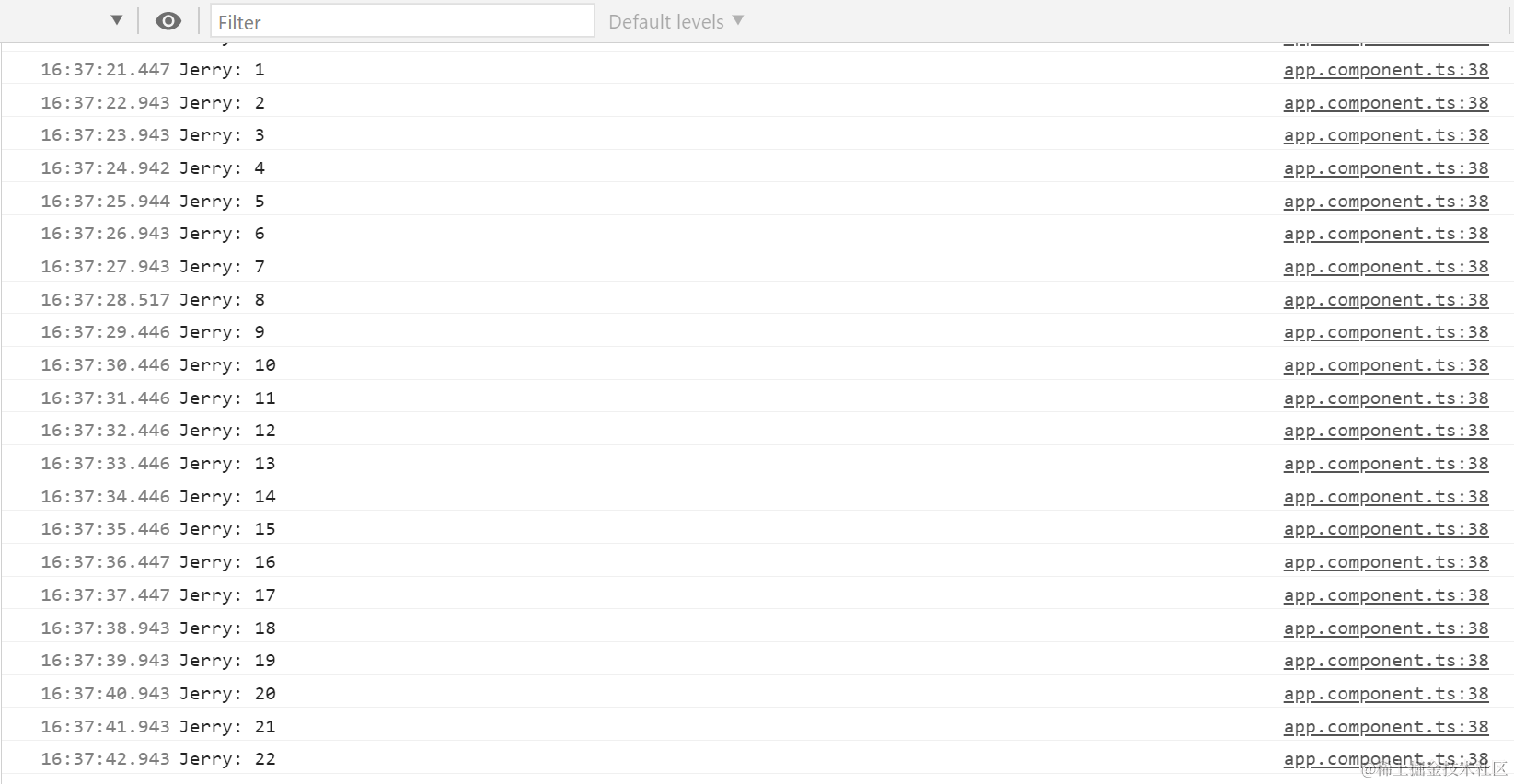
Task: Select the log row Jerry: 8
Action: pyautogui.click(x=757, y=299)
